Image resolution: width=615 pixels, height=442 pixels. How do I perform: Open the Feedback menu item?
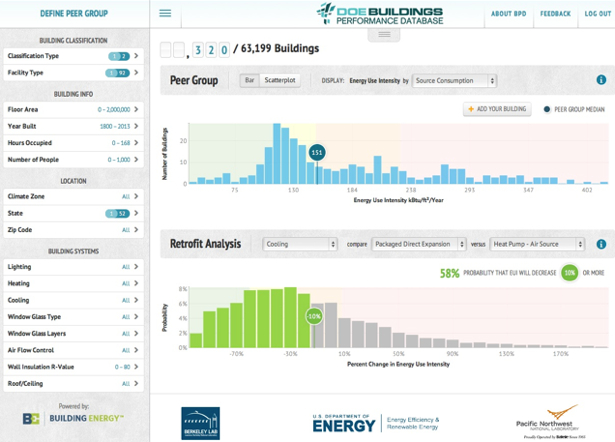555,14
